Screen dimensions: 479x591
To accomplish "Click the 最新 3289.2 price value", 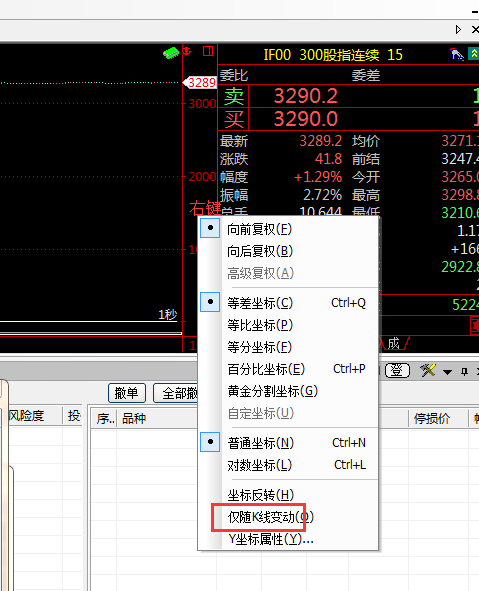I will pyautogui.click(x=320, y=141).
